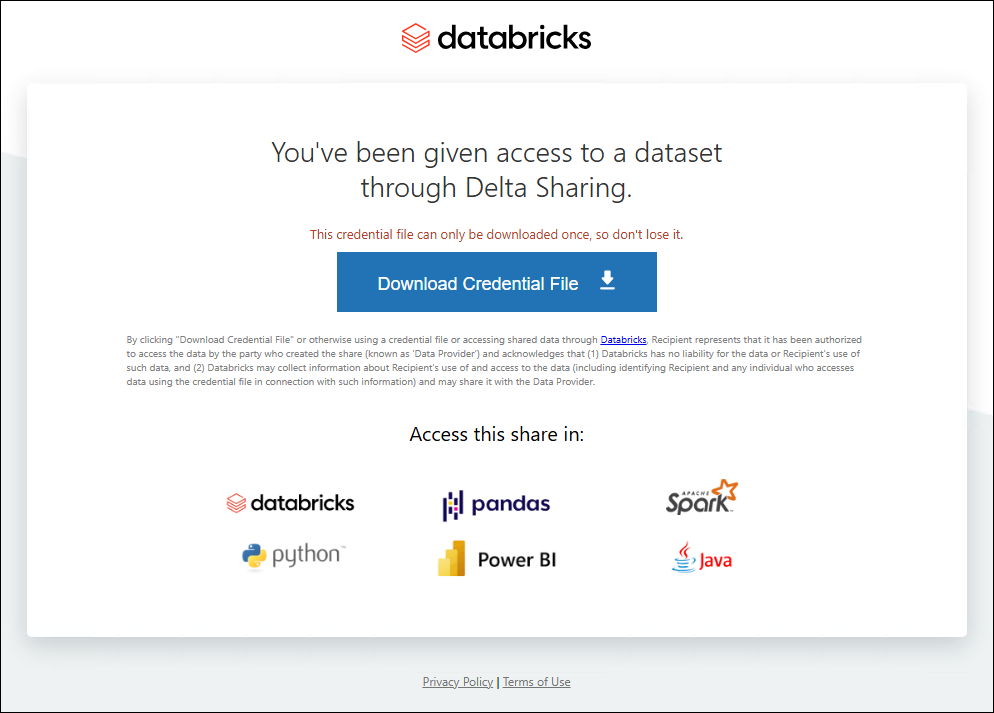The height and width of the screenshot is (713, 994).
Task: Click the gray disclaimer paragraph about Data Provider
Action: click(x=494, y=361)
